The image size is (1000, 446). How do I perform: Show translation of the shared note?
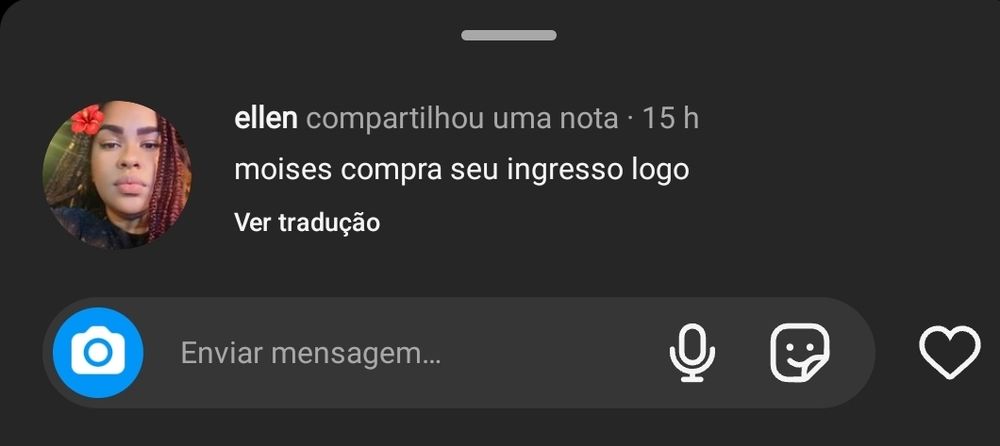coord(307,222)
